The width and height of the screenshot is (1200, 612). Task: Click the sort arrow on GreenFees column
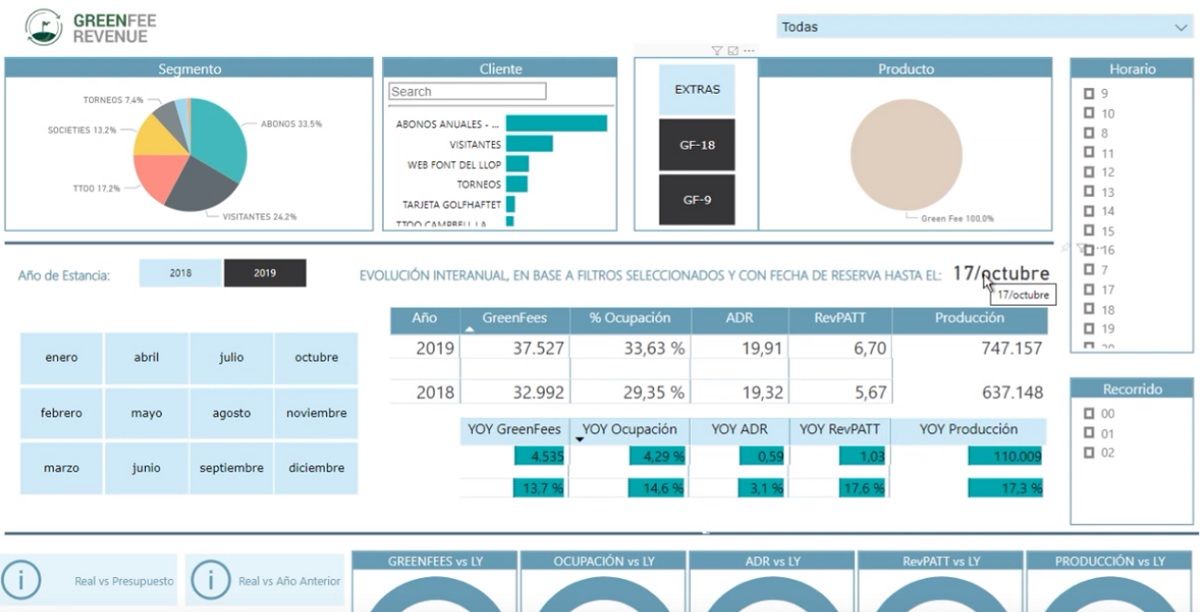469,328
